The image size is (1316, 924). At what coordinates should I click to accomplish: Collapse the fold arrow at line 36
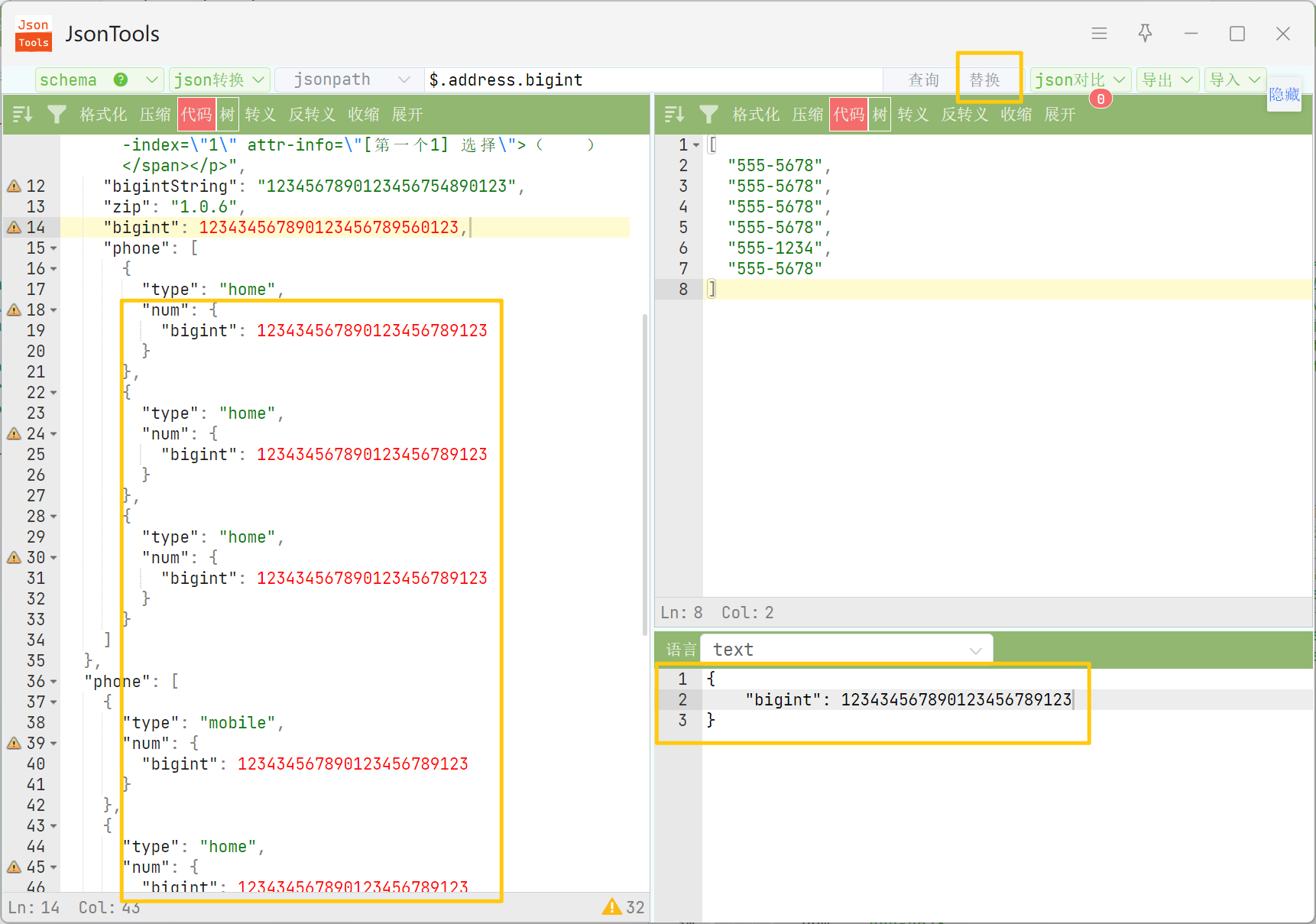click(x=53, y=682)
